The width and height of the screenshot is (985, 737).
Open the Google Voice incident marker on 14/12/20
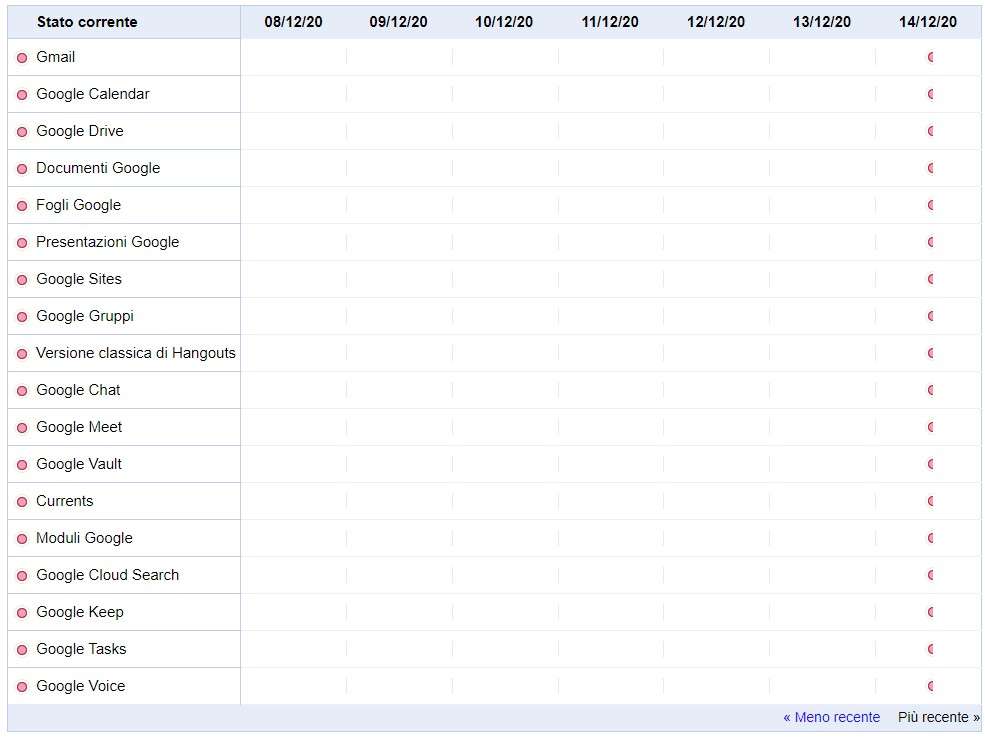[930, 686]
